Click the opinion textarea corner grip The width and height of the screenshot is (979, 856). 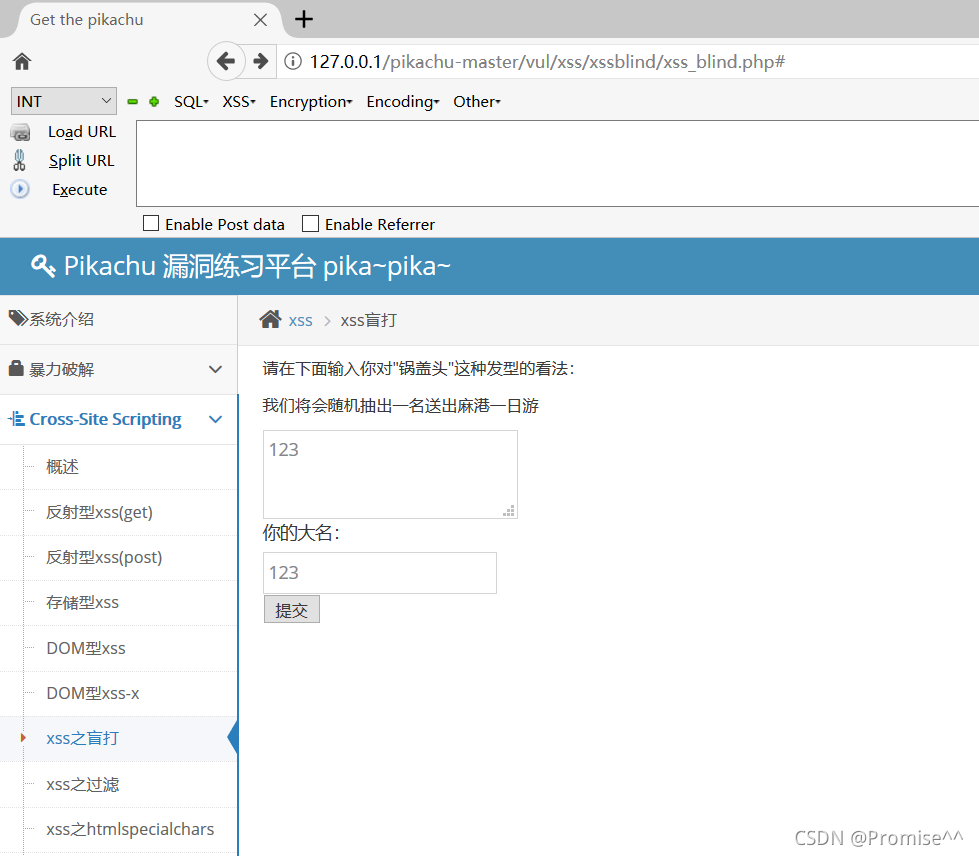[x=509, y=511]
